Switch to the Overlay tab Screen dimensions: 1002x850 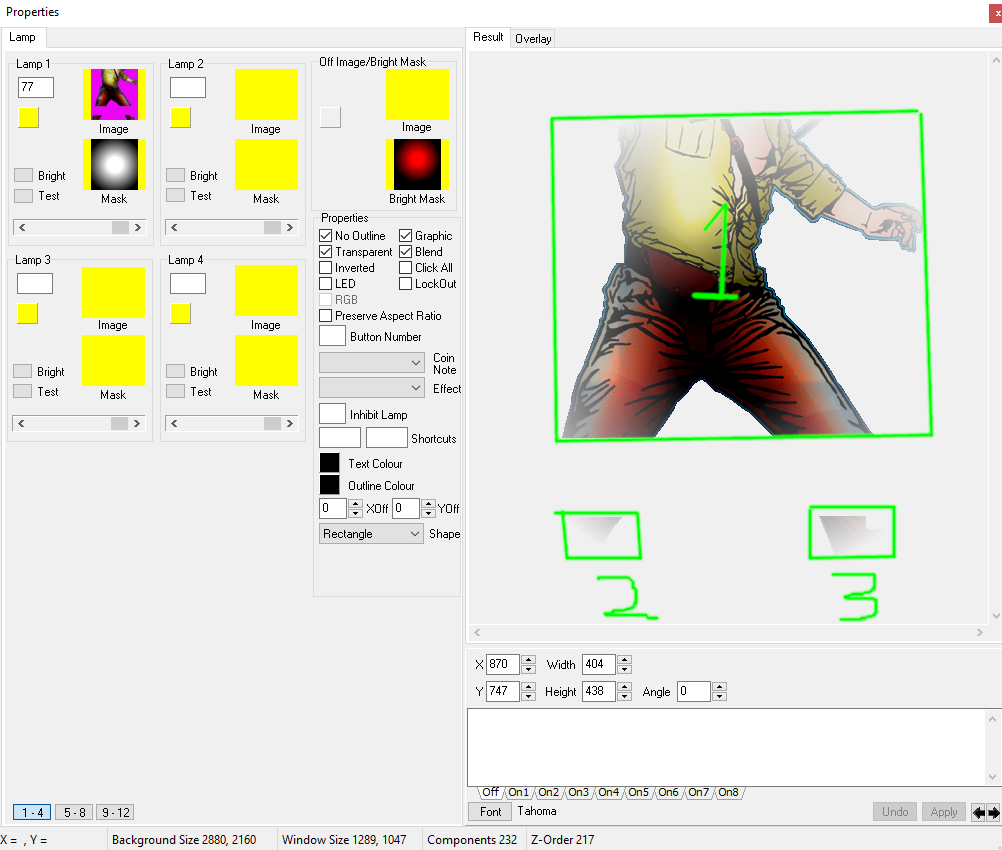533,39
